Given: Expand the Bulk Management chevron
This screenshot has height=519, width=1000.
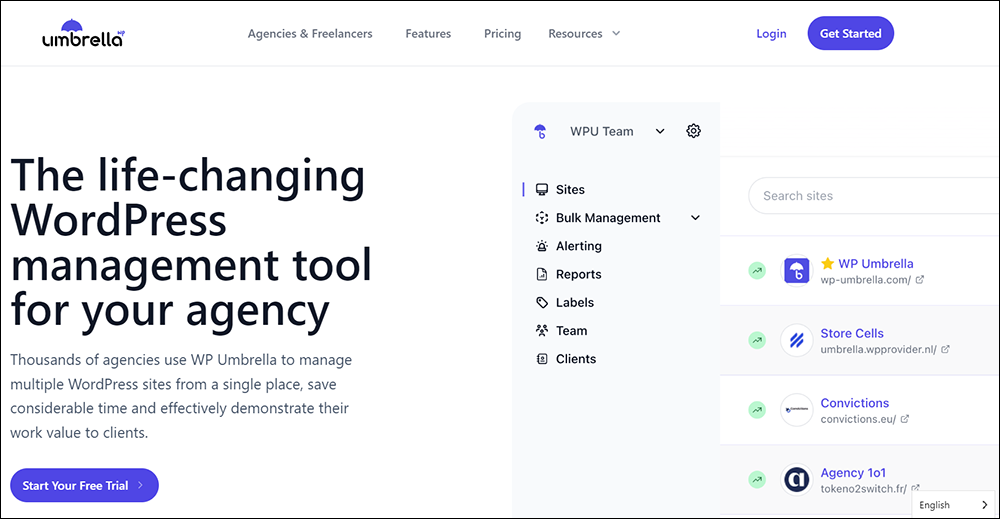Looking at the screenshot, I should pos(695,218).
